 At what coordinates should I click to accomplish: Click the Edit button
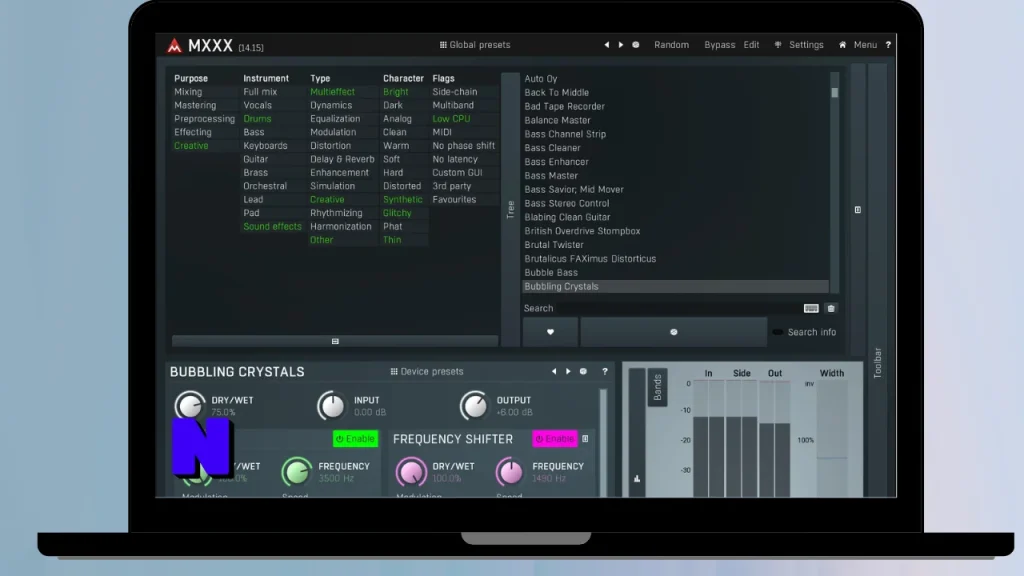pyautogui.click(x=751, y=45)
